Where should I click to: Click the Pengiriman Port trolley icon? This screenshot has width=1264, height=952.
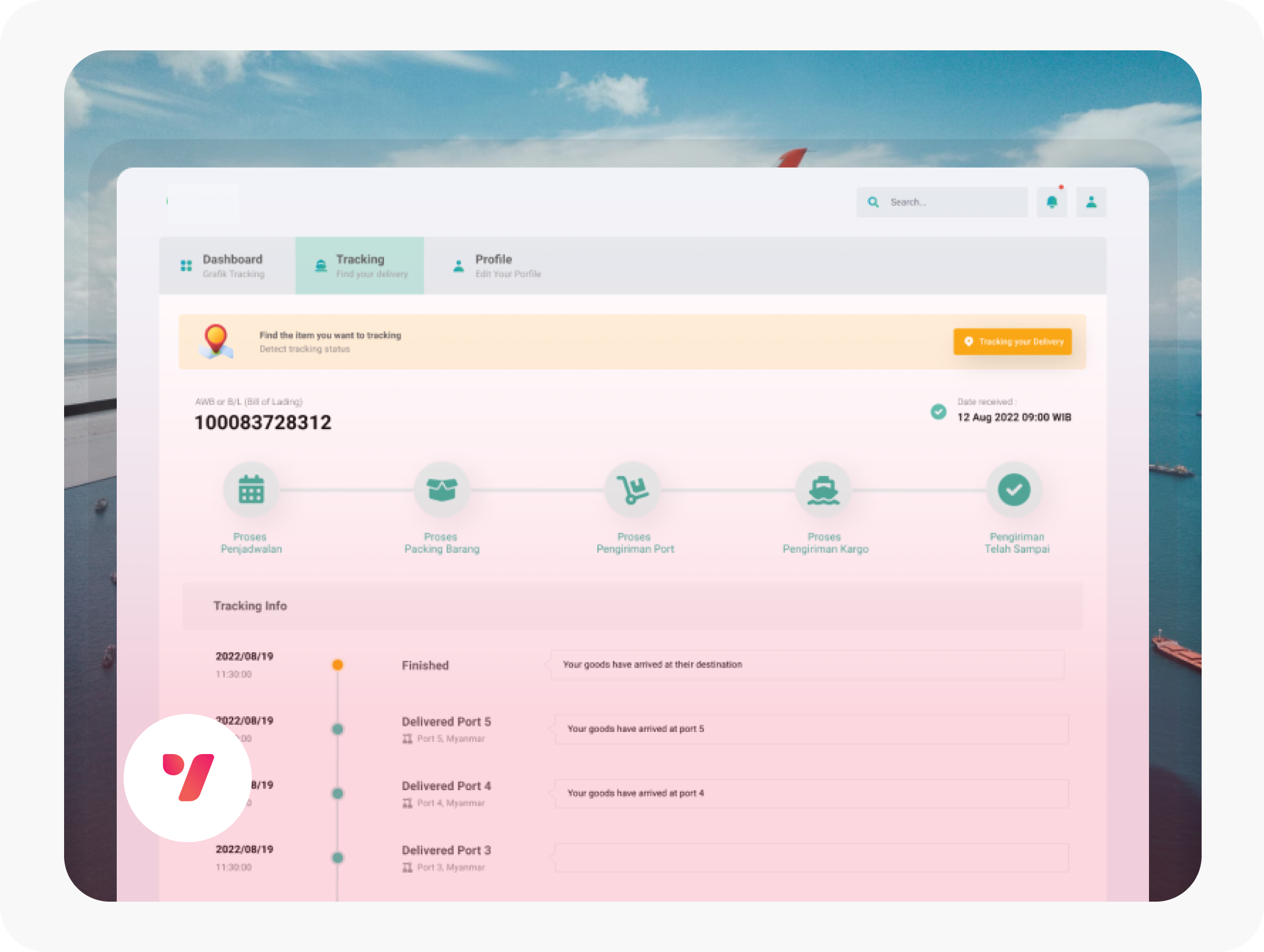(x=633, y=490)
